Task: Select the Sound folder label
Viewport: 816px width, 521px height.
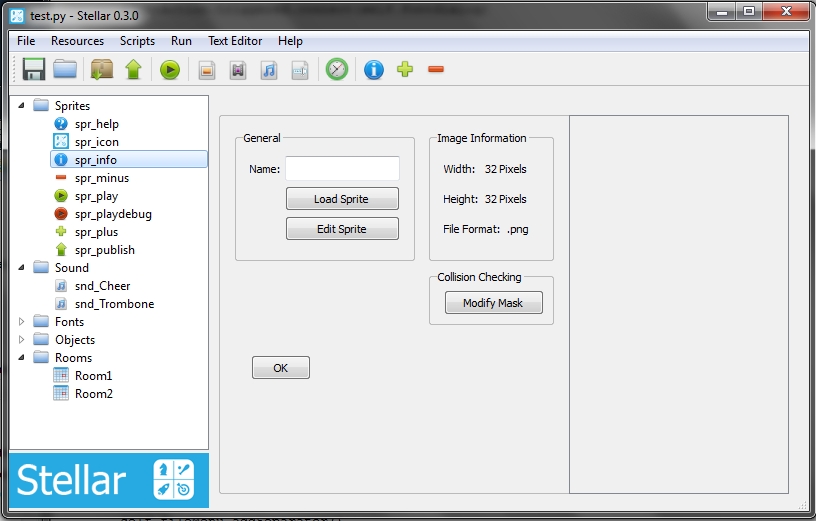Action: pos(72,268)
